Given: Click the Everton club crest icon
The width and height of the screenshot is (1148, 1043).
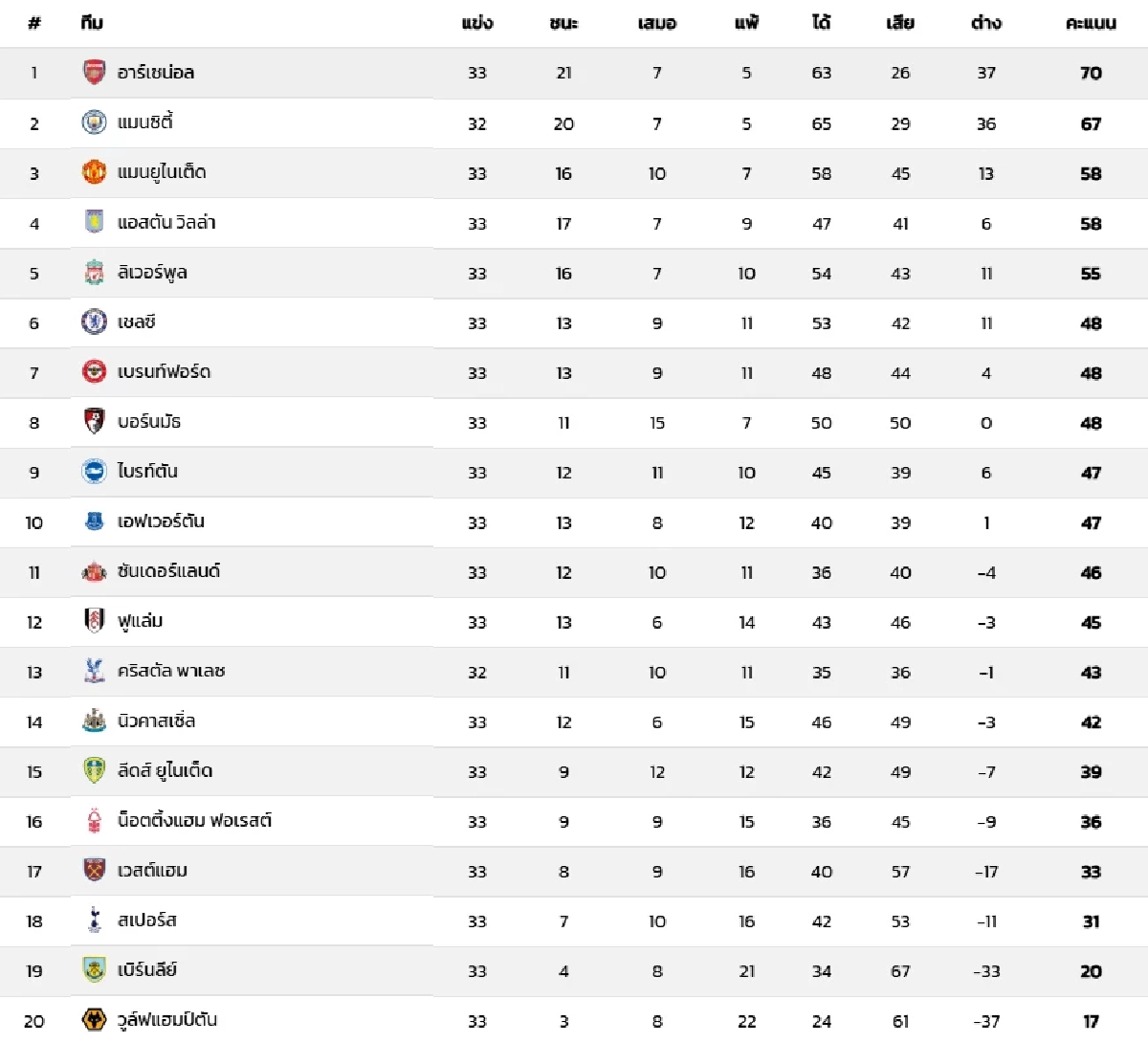Looking at the screenshot, I should tap(94, 521).
